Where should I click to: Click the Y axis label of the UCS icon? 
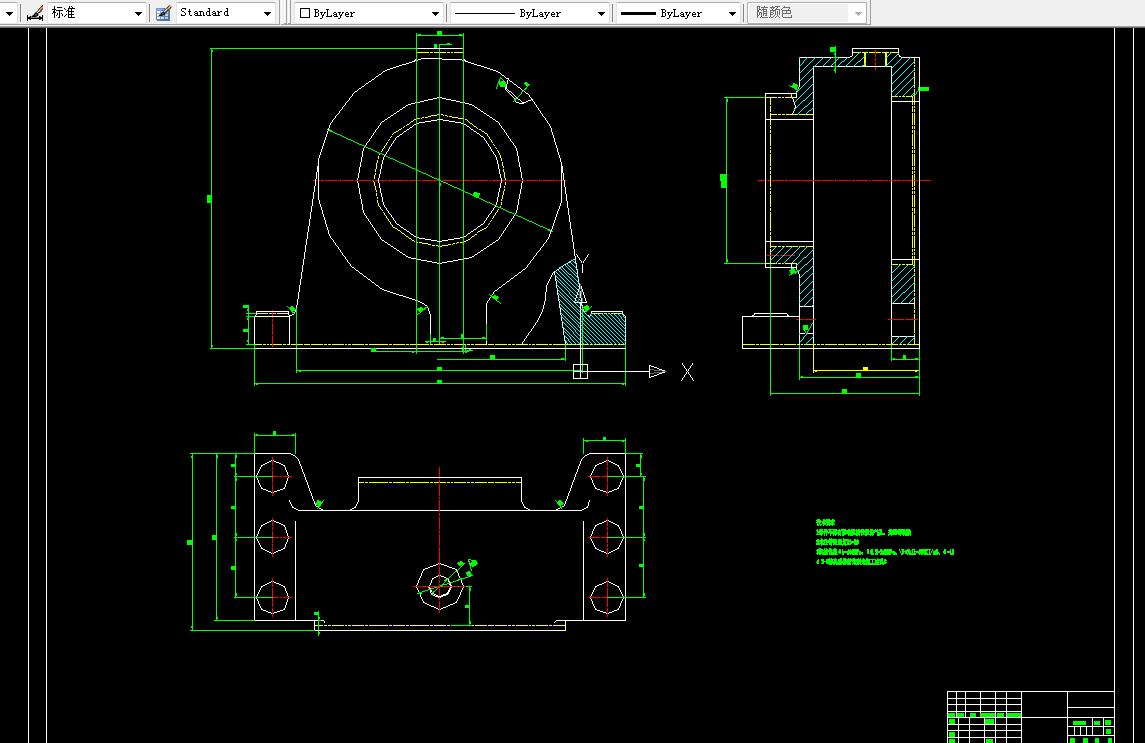(x=583, y=262)
